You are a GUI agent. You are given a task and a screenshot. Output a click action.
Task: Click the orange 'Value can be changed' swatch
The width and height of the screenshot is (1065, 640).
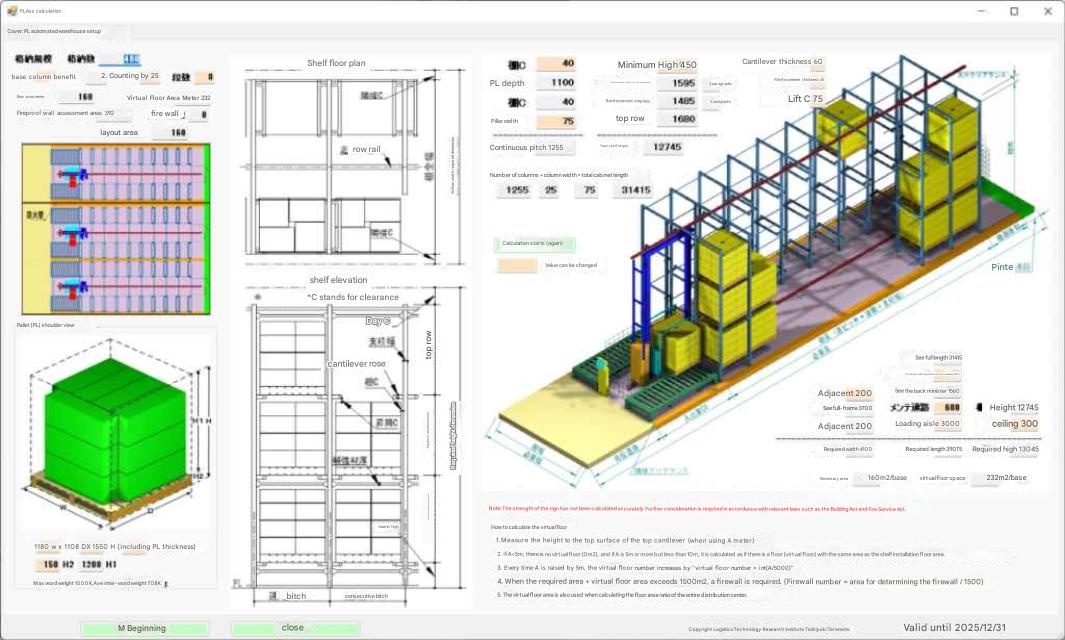click(517, 266)
